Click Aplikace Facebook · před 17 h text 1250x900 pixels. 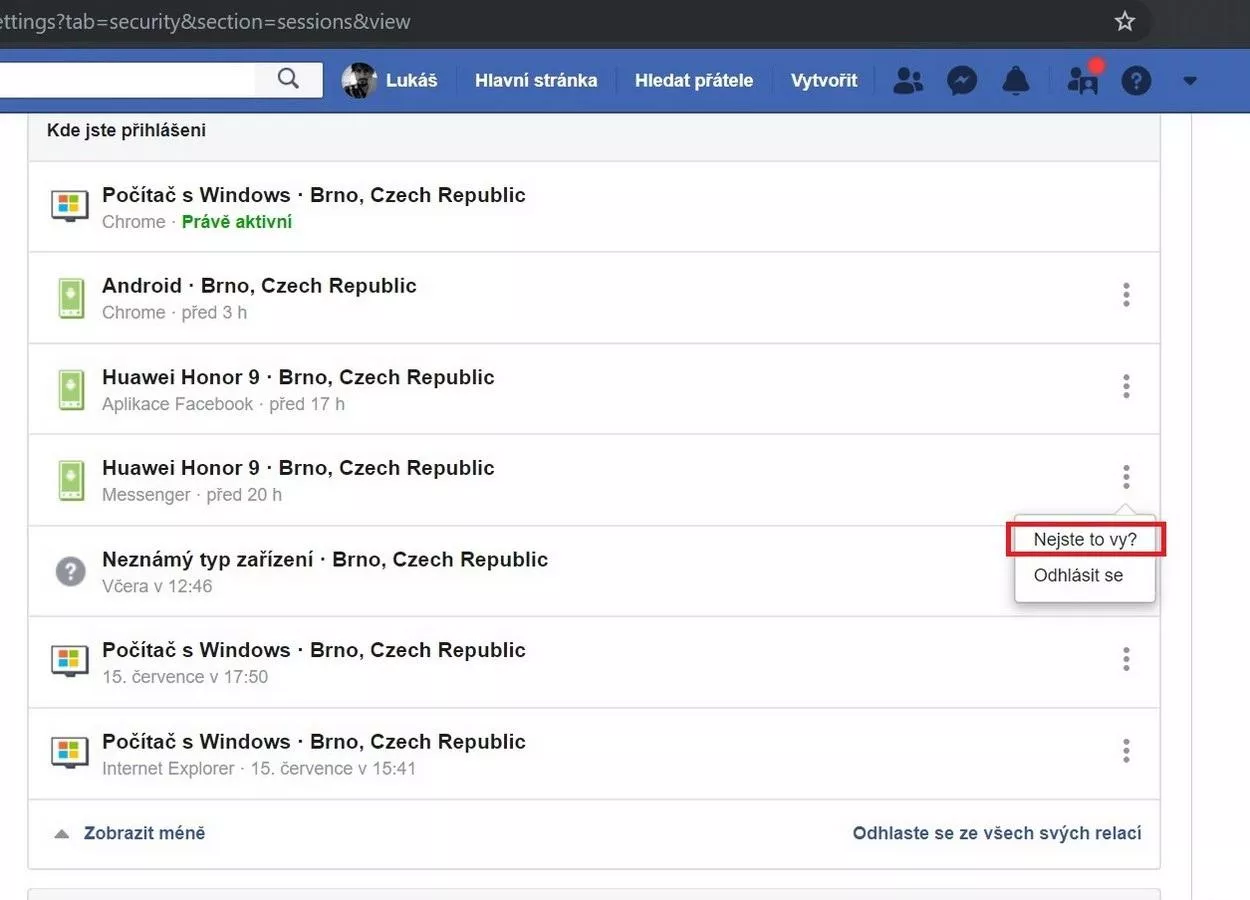pos(223,404)
